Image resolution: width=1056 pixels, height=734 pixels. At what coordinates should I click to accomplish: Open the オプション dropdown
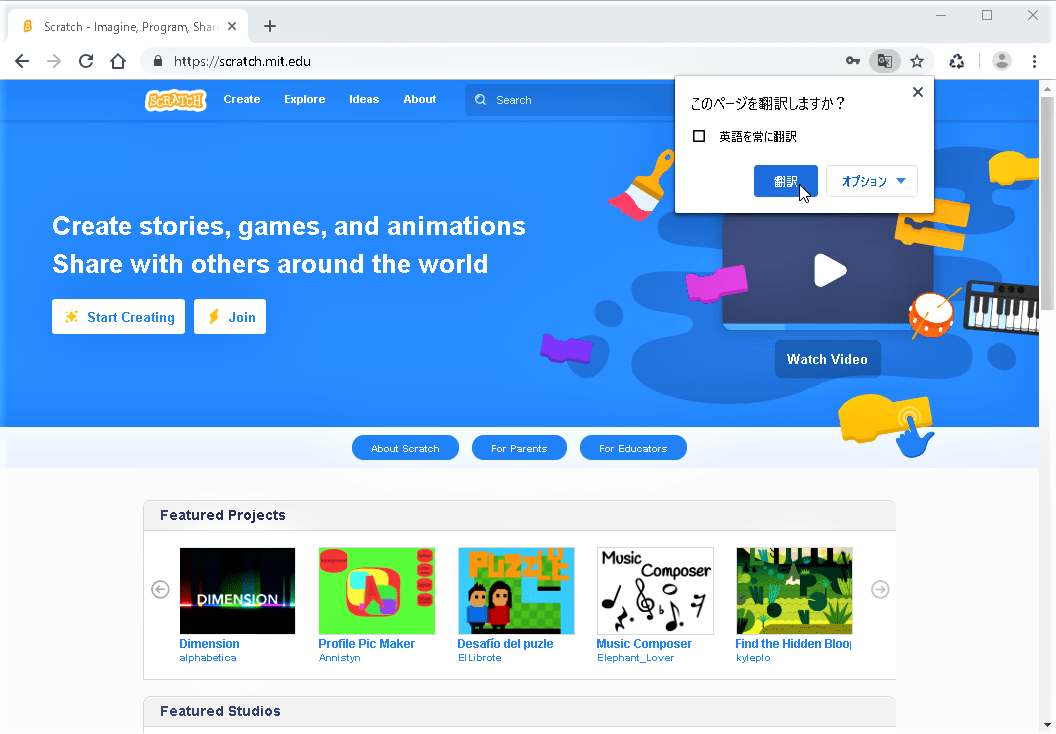pos(872,181)
